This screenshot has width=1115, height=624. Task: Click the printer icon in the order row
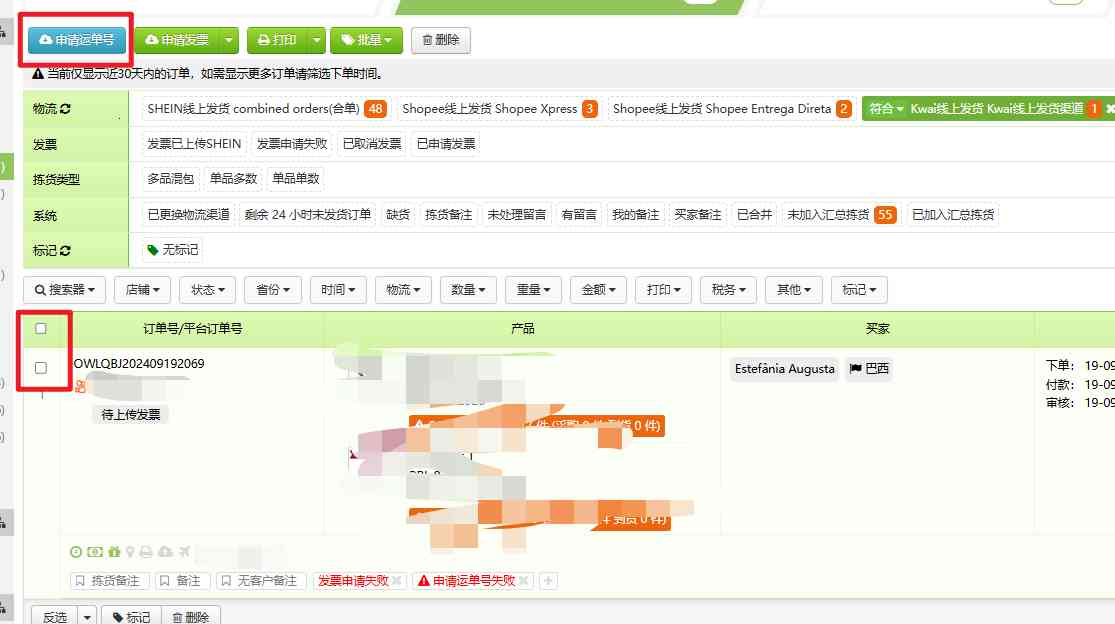click(146, 551)
